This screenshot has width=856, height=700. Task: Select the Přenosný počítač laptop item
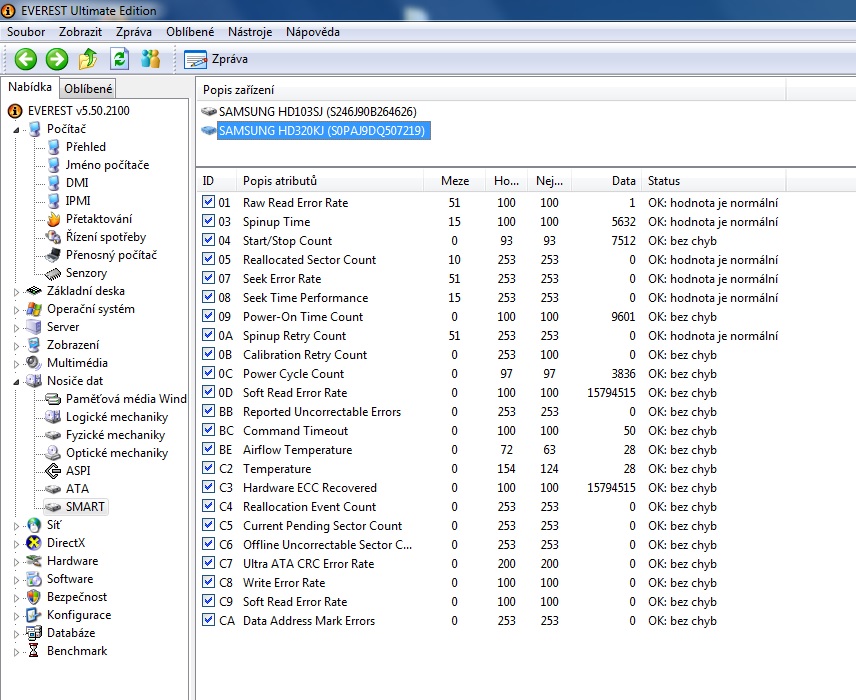click(x=102, y=255)
